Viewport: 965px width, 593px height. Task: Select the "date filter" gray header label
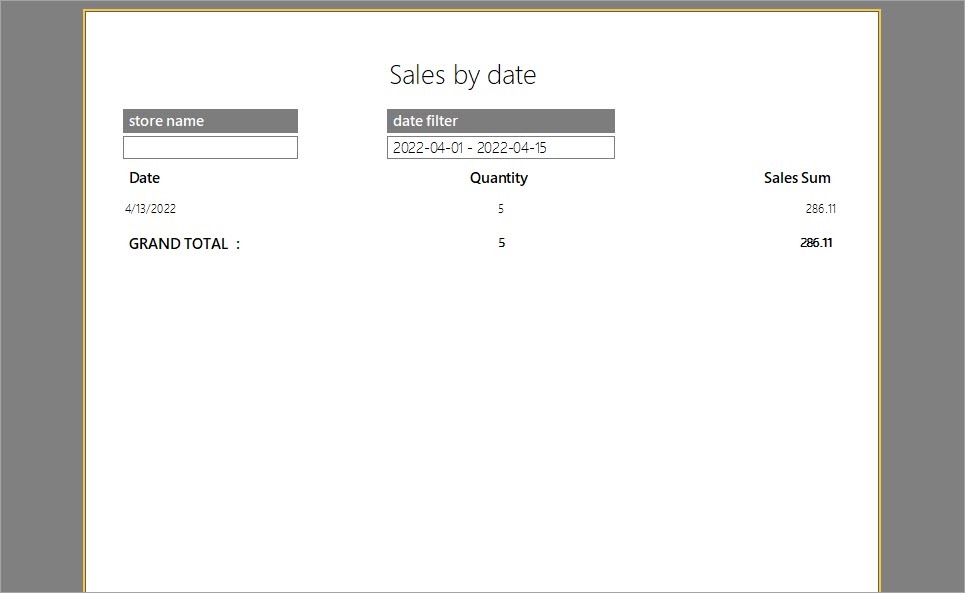pyautogui.click(x=500, y=121)
